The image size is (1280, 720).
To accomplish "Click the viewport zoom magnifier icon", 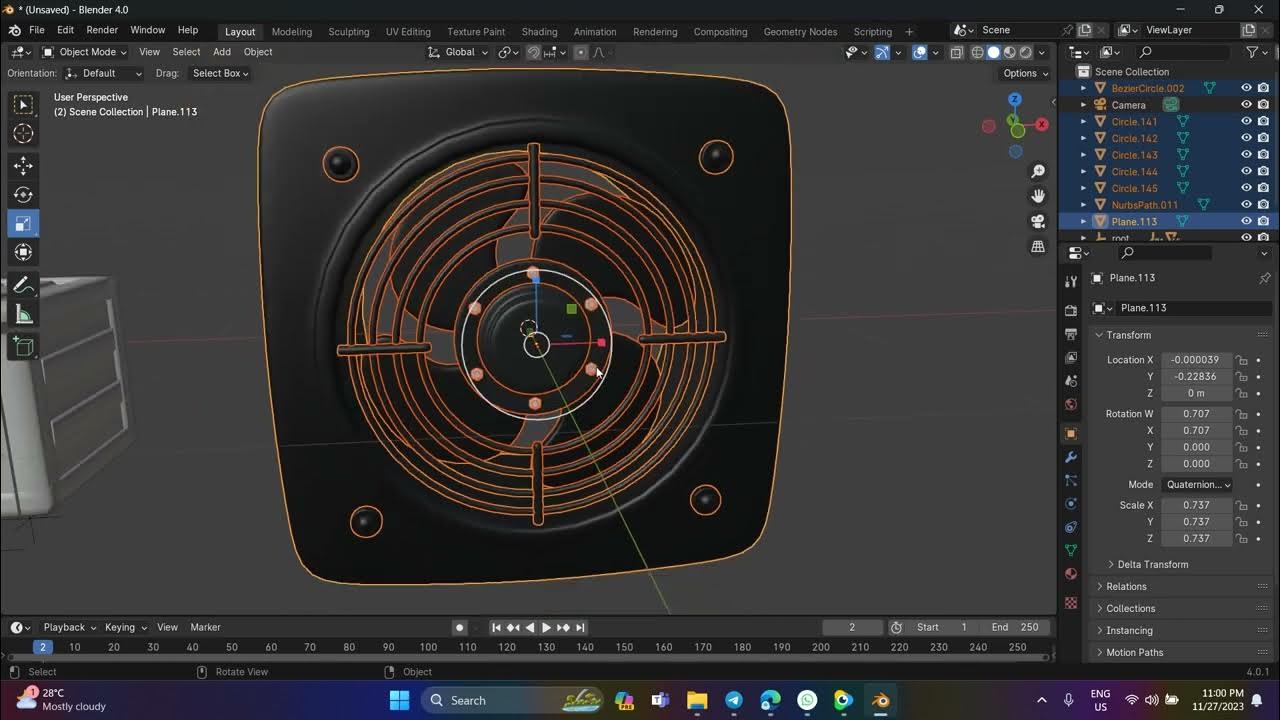I will 1038,172.
